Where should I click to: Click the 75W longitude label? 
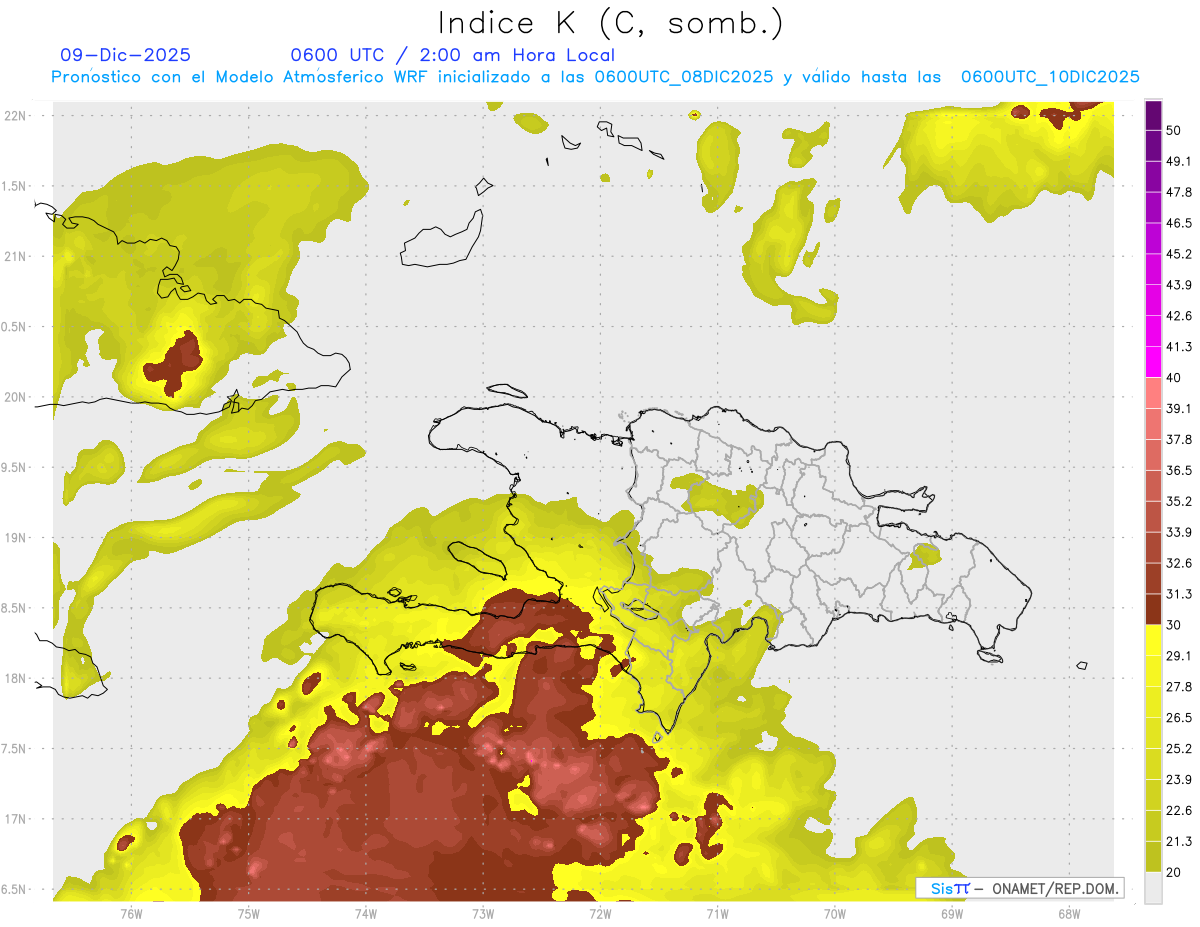pyautogui.click(x=248, y=913)
